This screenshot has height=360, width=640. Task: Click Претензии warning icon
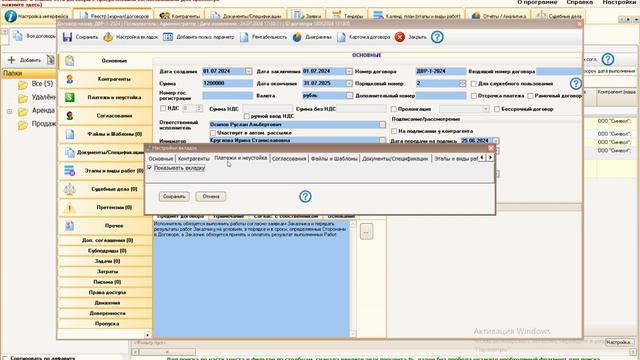[69, 208]
